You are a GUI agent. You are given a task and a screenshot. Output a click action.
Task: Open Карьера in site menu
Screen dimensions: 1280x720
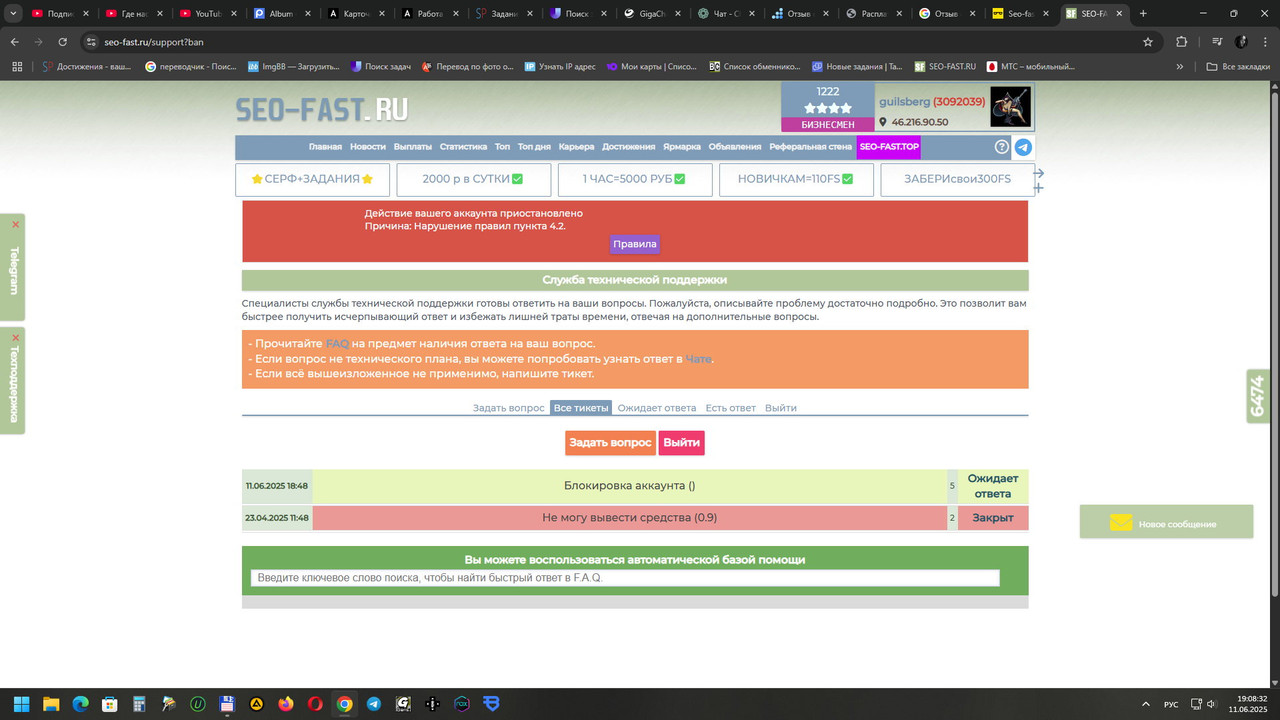577,147
